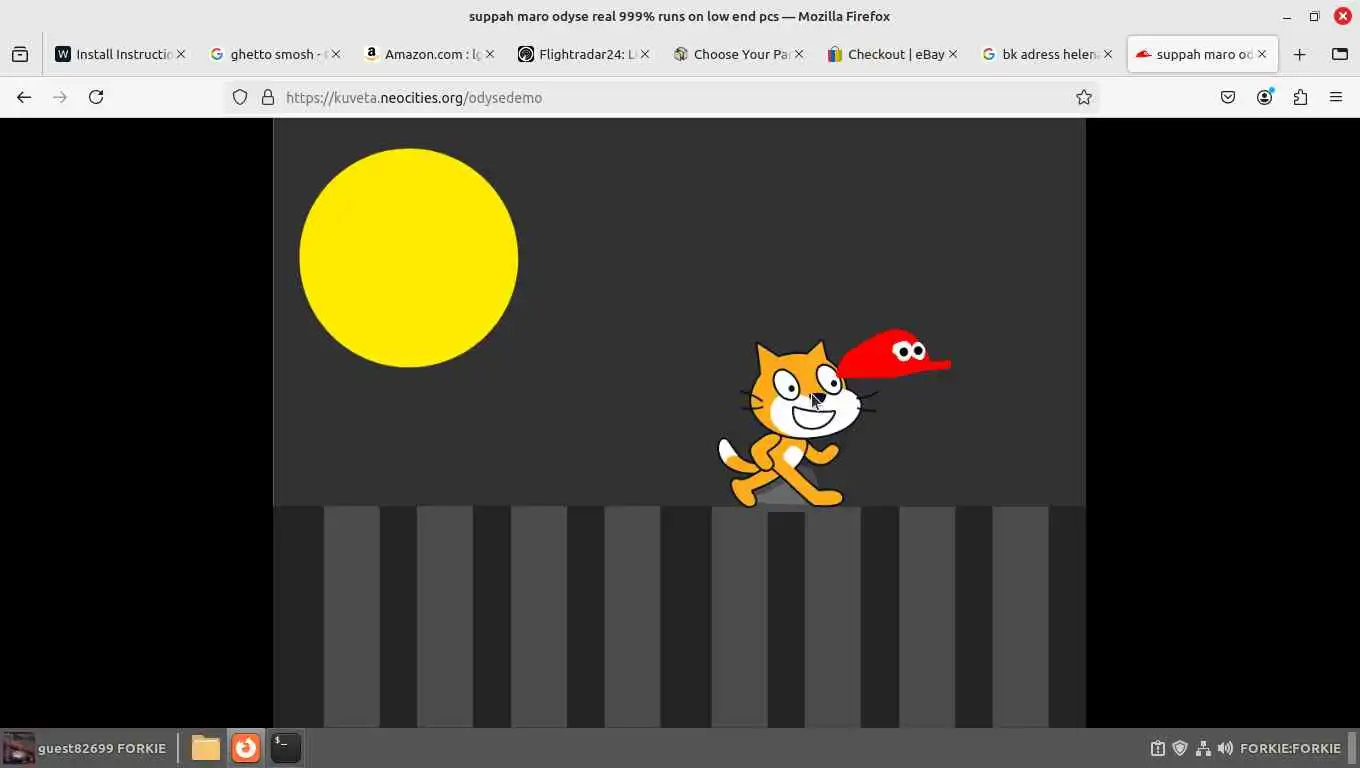
Task: Go back to the previous page
Action: pos(24,97)
